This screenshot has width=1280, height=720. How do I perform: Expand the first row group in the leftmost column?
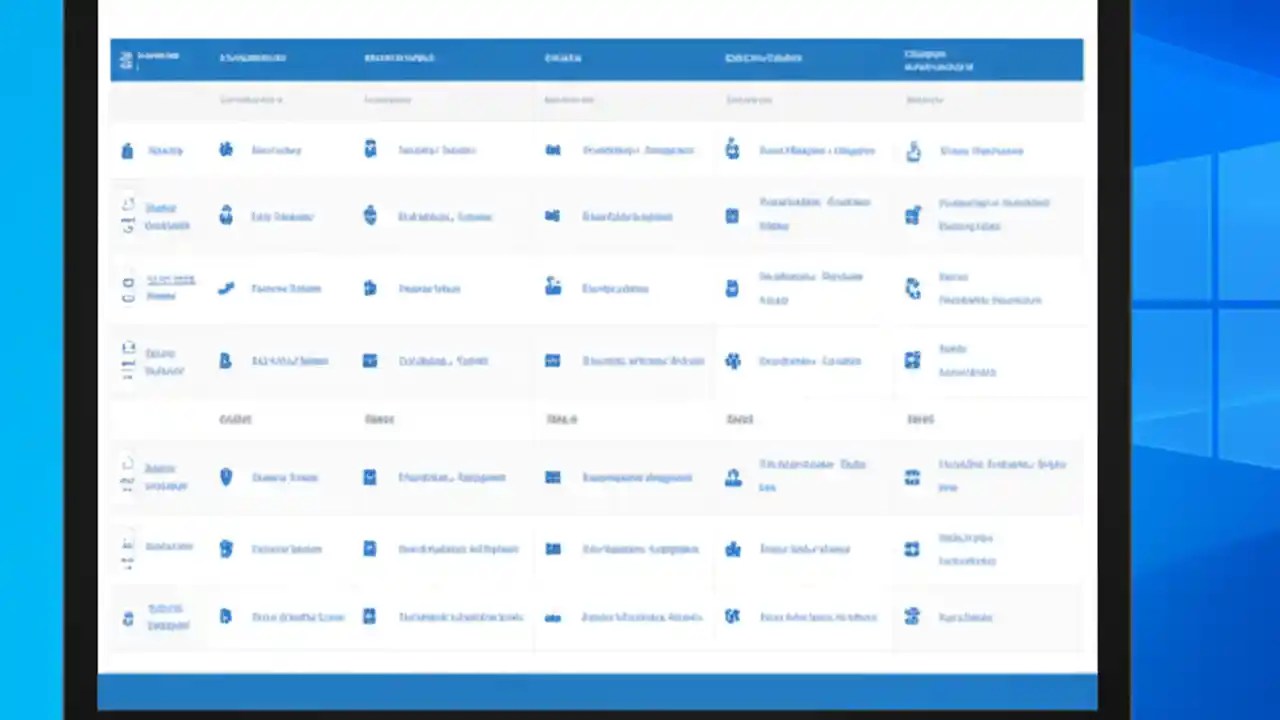127,150
